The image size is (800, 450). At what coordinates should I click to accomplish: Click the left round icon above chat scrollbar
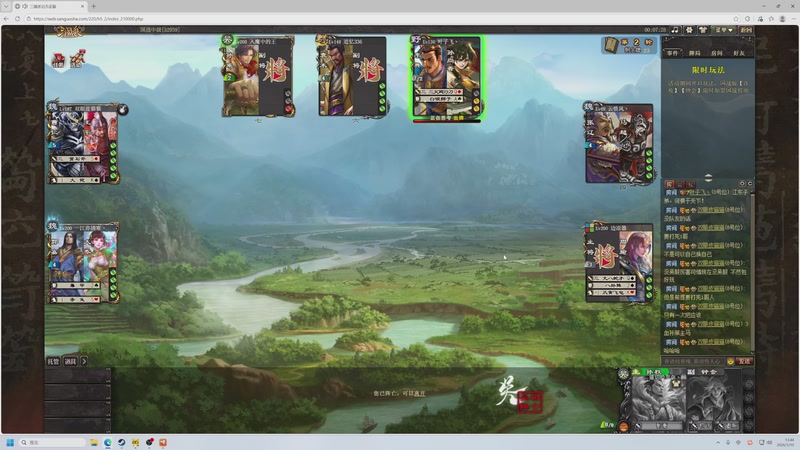pyautogui.click(x=742, y=183)
